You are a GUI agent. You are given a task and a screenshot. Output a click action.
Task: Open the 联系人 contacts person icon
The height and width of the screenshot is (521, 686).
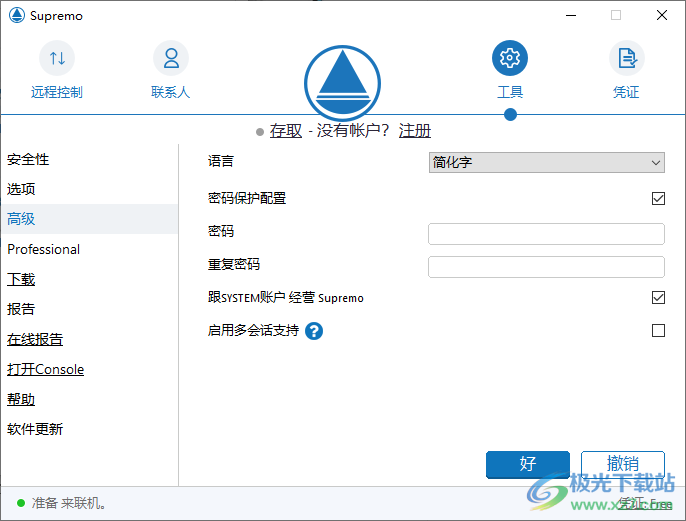pos(171,58)
